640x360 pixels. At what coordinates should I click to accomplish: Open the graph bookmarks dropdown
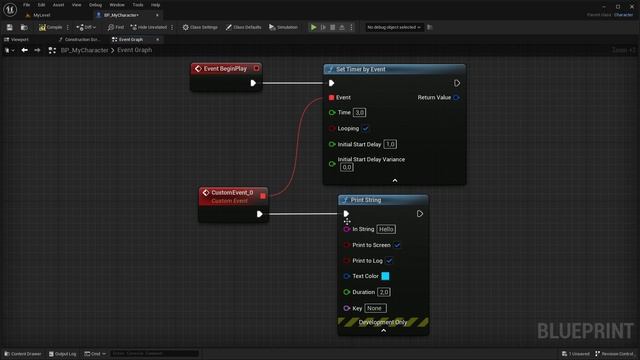point(9,50)
